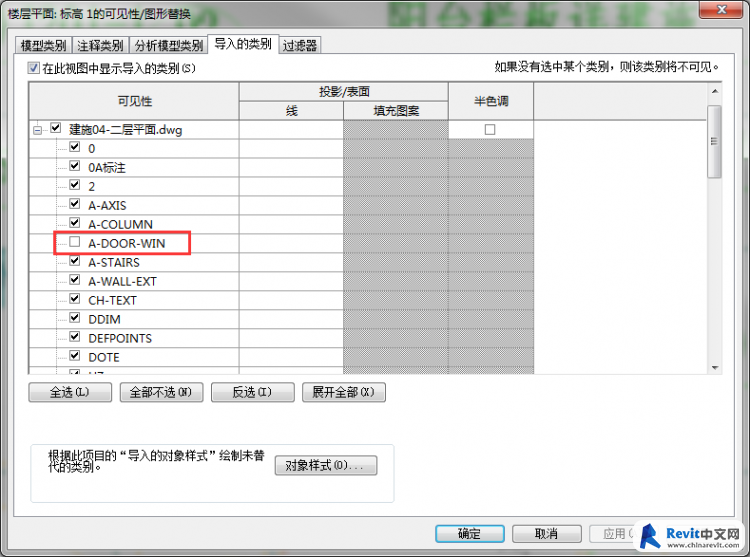This screenshot has width=750, height=557.
Task: Uncheck layer 0 visibility checkbox
Action: point(75,147)
